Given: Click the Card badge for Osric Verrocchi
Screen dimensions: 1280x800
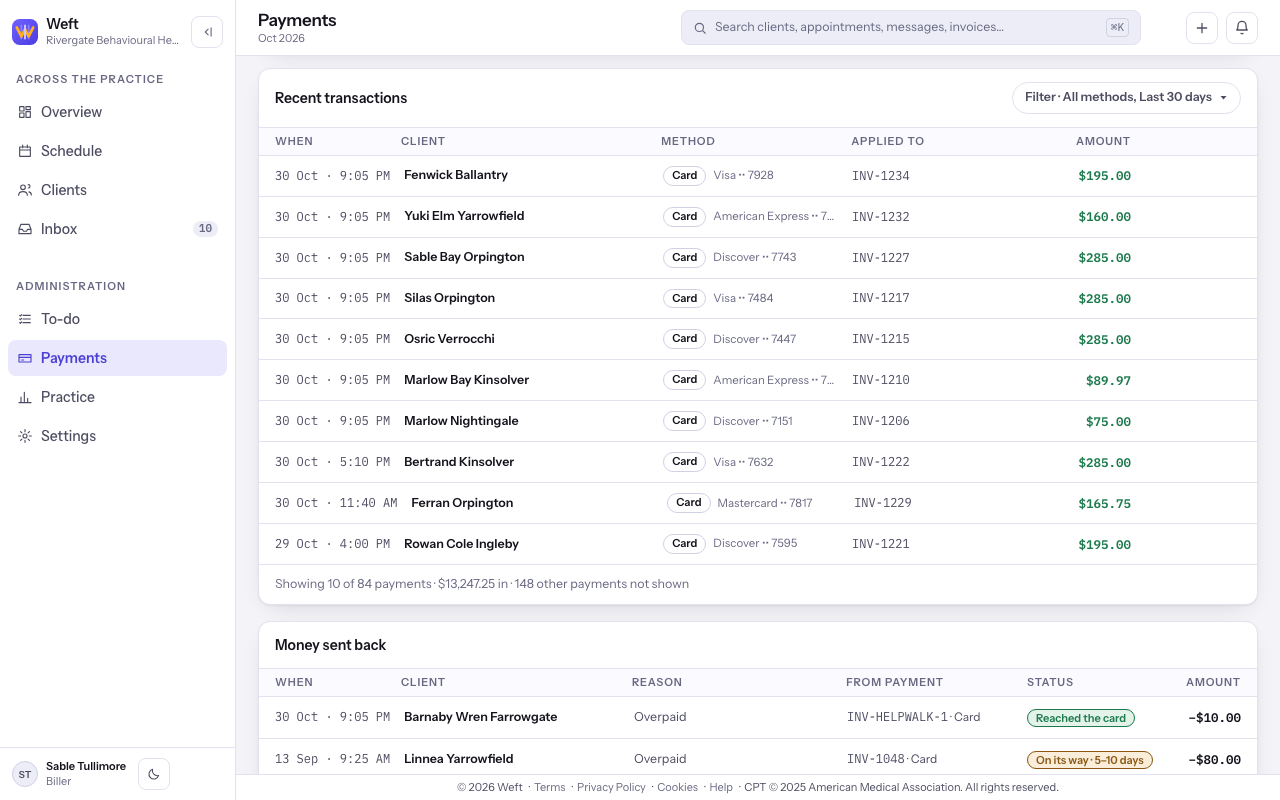Looking at the screenshot, I should (x=685, y=339).
